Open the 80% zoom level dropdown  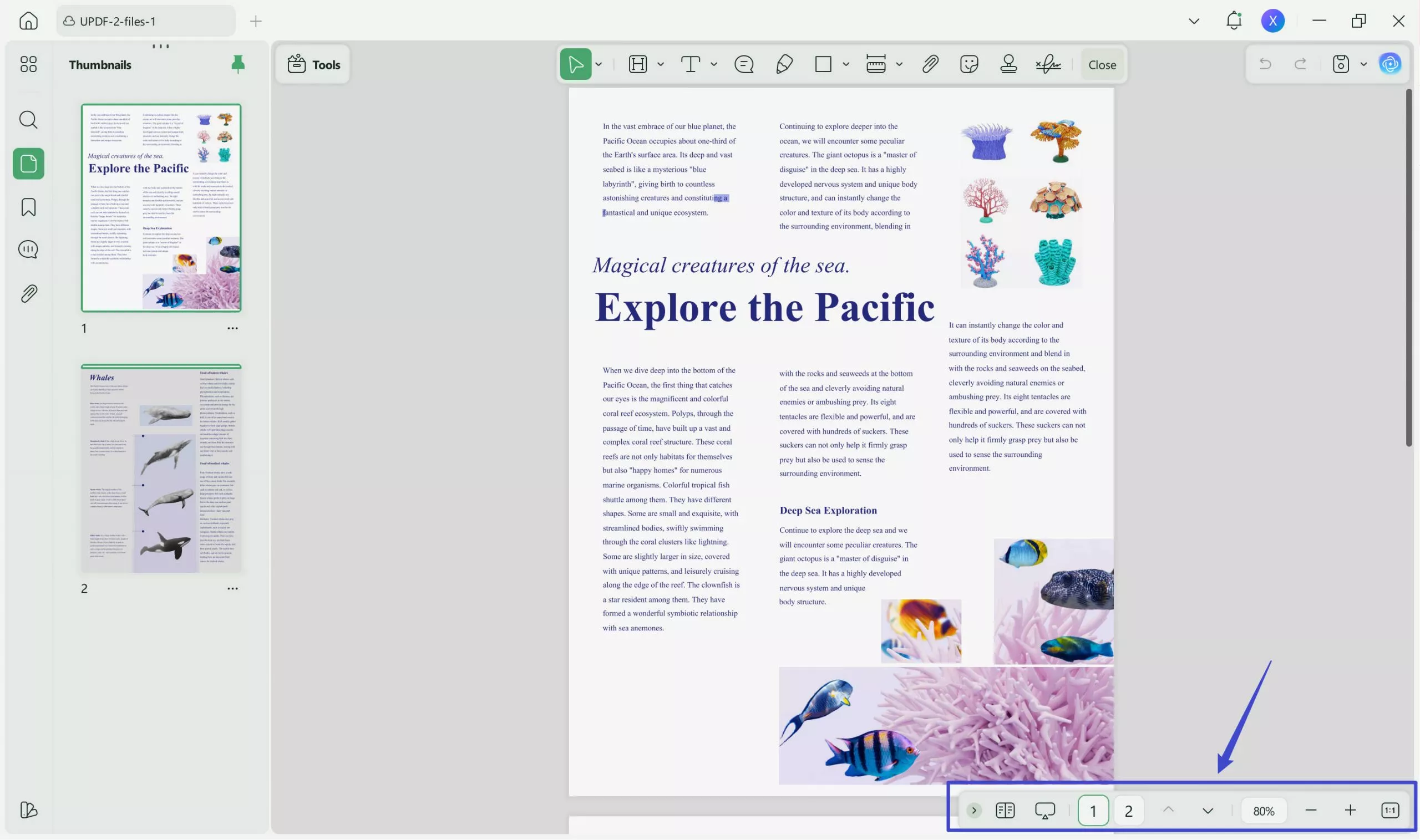(1263, 811)
